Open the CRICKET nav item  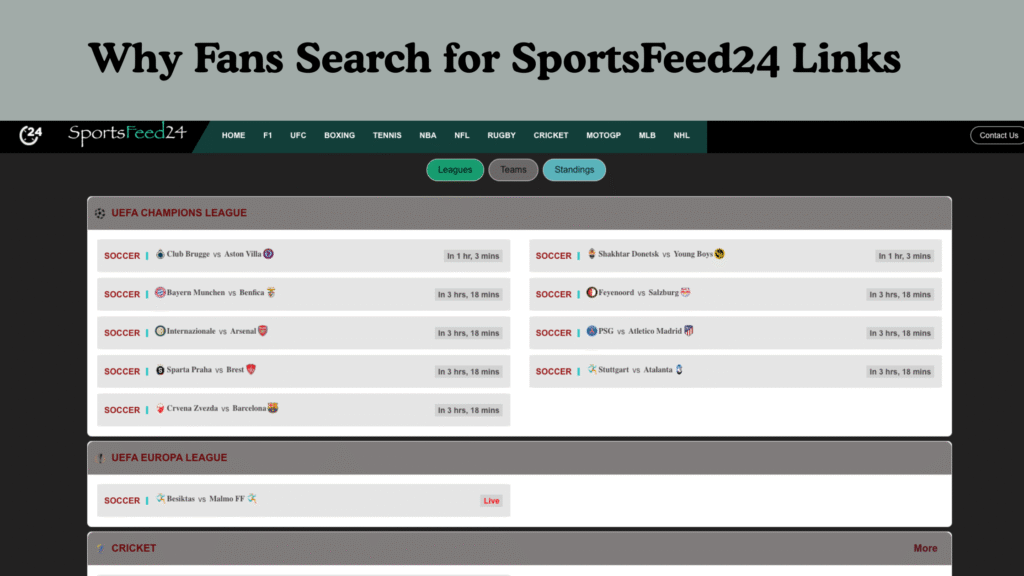551,136
